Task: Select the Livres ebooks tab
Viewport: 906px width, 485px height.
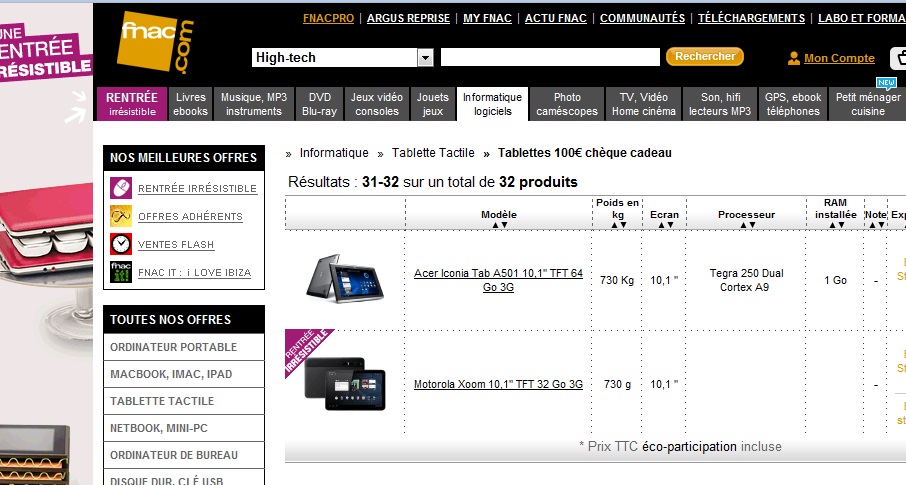Action: pyautogui.click(x=191, y=104)
